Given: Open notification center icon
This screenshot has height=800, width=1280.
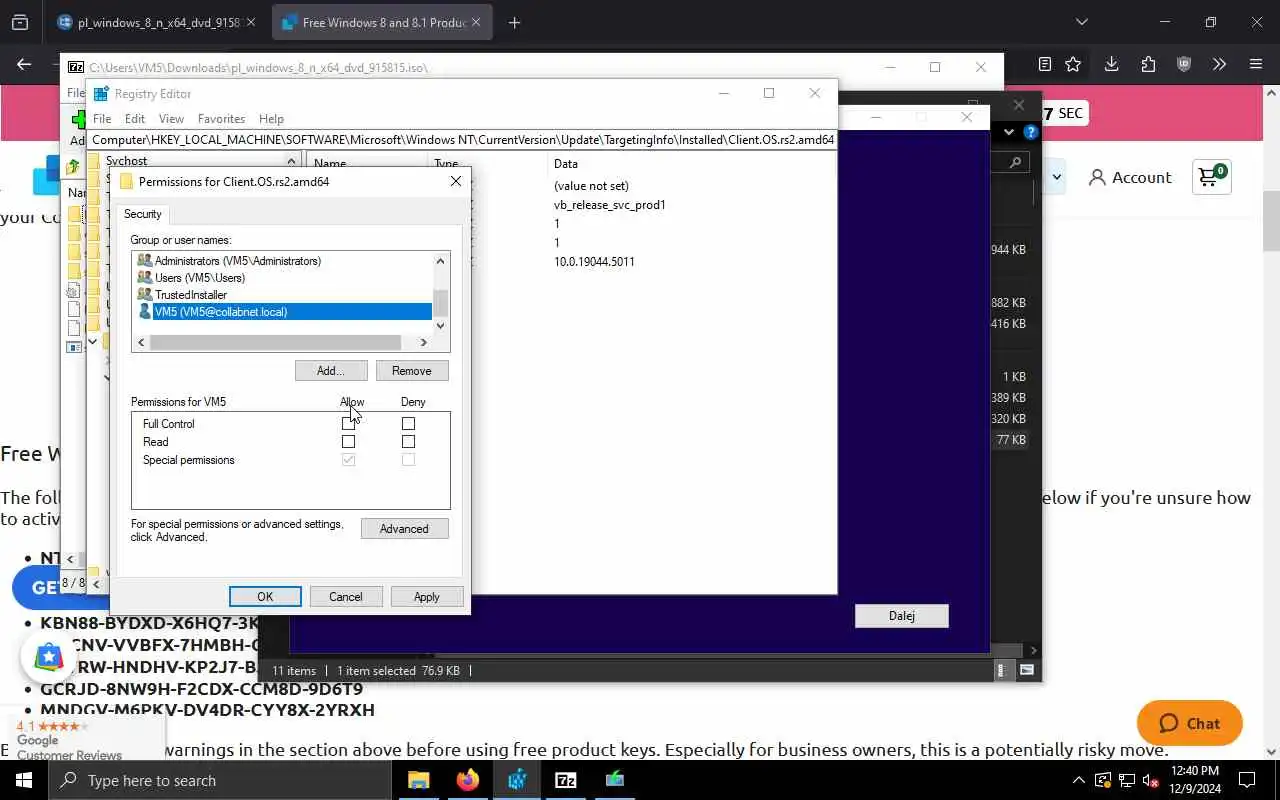Looking at the screenshot, I should 1247,780.
